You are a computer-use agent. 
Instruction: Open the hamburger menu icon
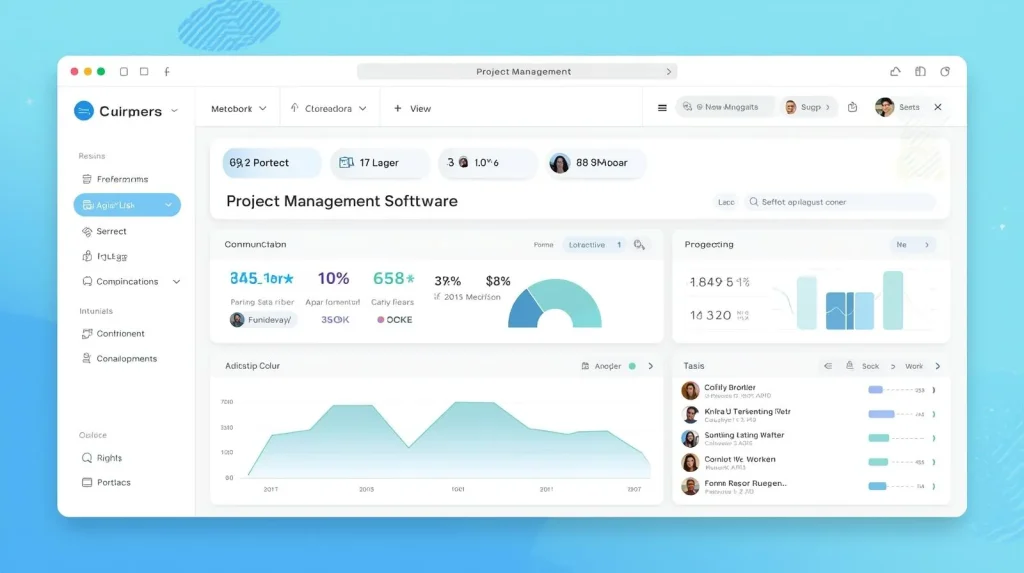tap(662, 108)
